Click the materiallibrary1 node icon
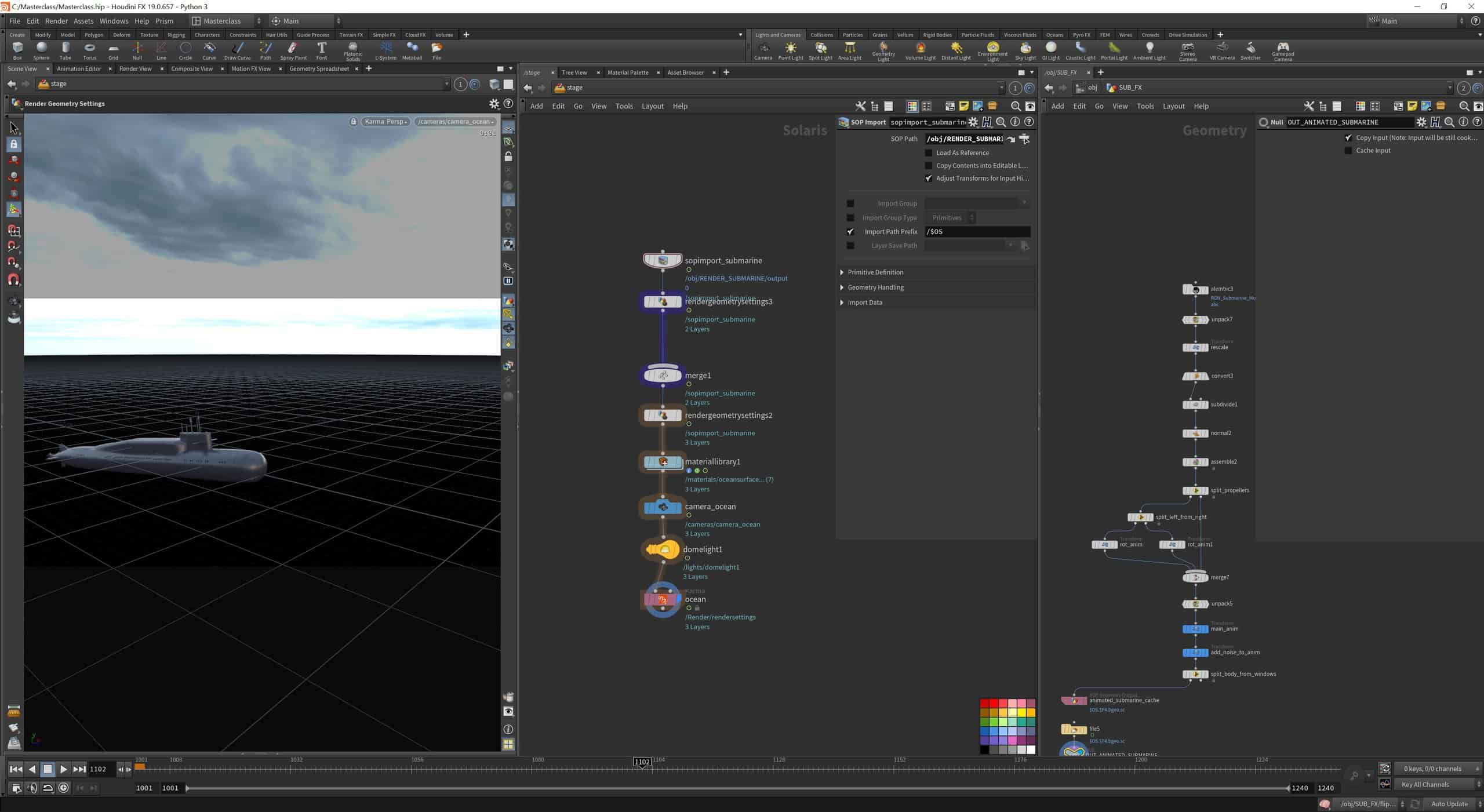Screen dimensions: 1484x812 pyautogui.click(x=663, y=462)
